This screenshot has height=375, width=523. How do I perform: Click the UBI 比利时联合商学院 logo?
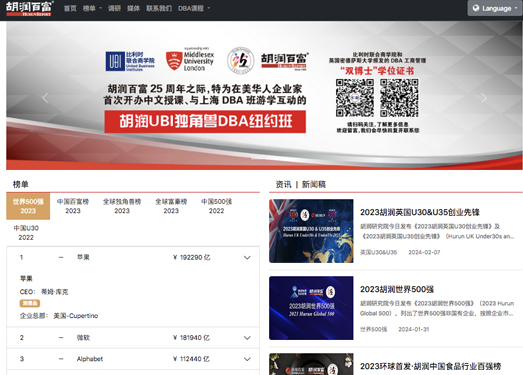tap(130, 61)
